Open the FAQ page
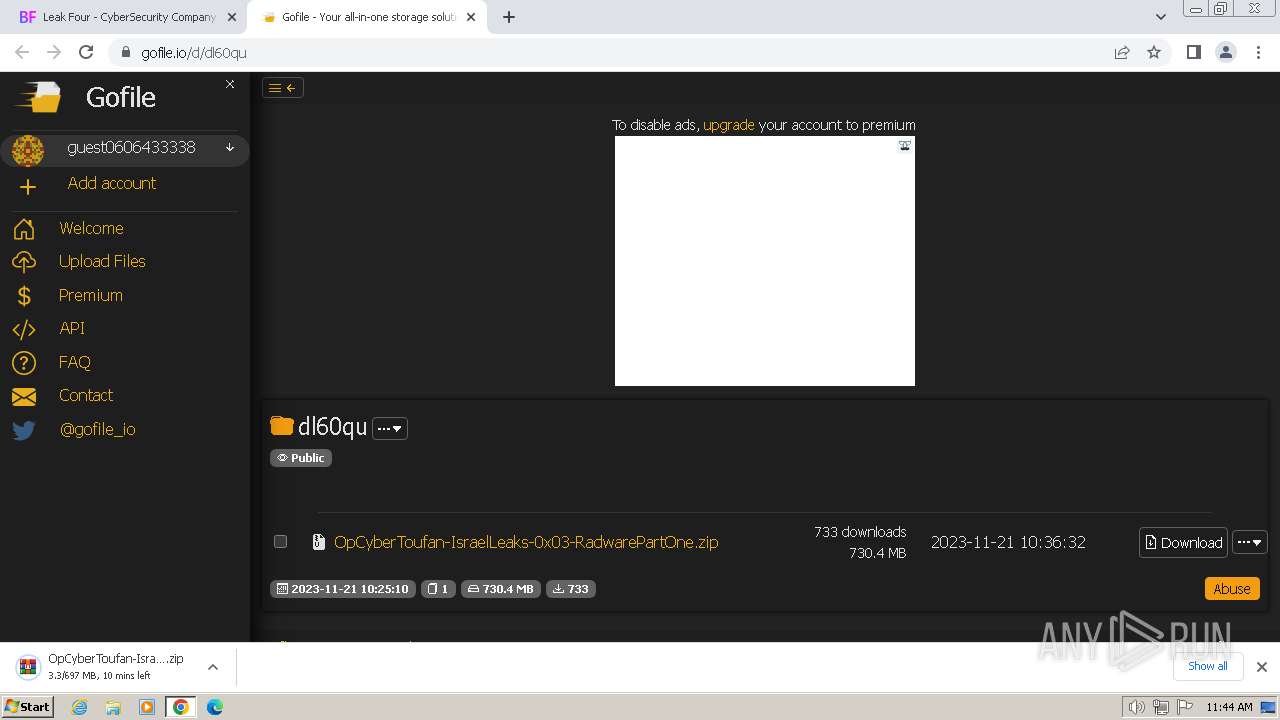1280x720 pixels. [74, 362]
